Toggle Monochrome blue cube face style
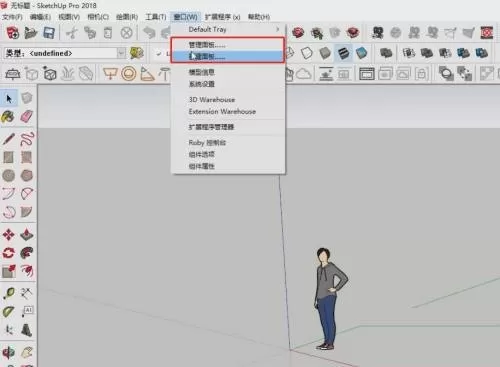 click(x=361, y=53)
